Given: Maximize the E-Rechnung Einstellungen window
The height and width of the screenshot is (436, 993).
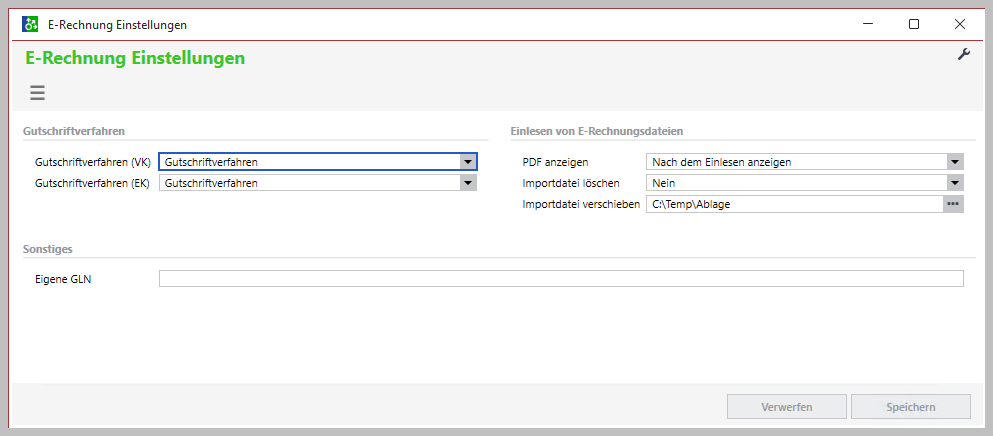Looking at the screenshot, I should click(913, 24).
